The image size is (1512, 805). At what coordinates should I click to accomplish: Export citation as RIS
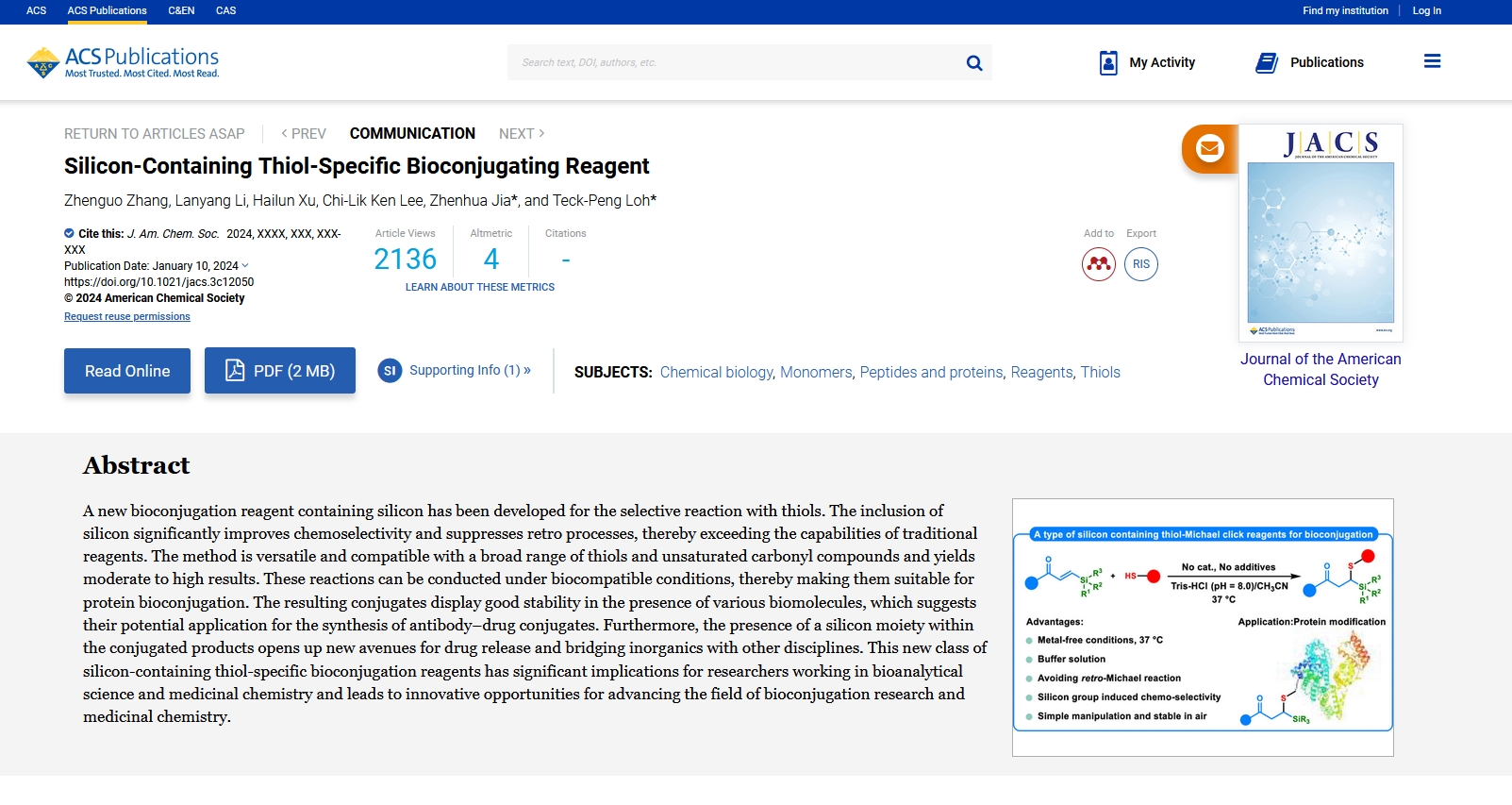point(1141,264)
